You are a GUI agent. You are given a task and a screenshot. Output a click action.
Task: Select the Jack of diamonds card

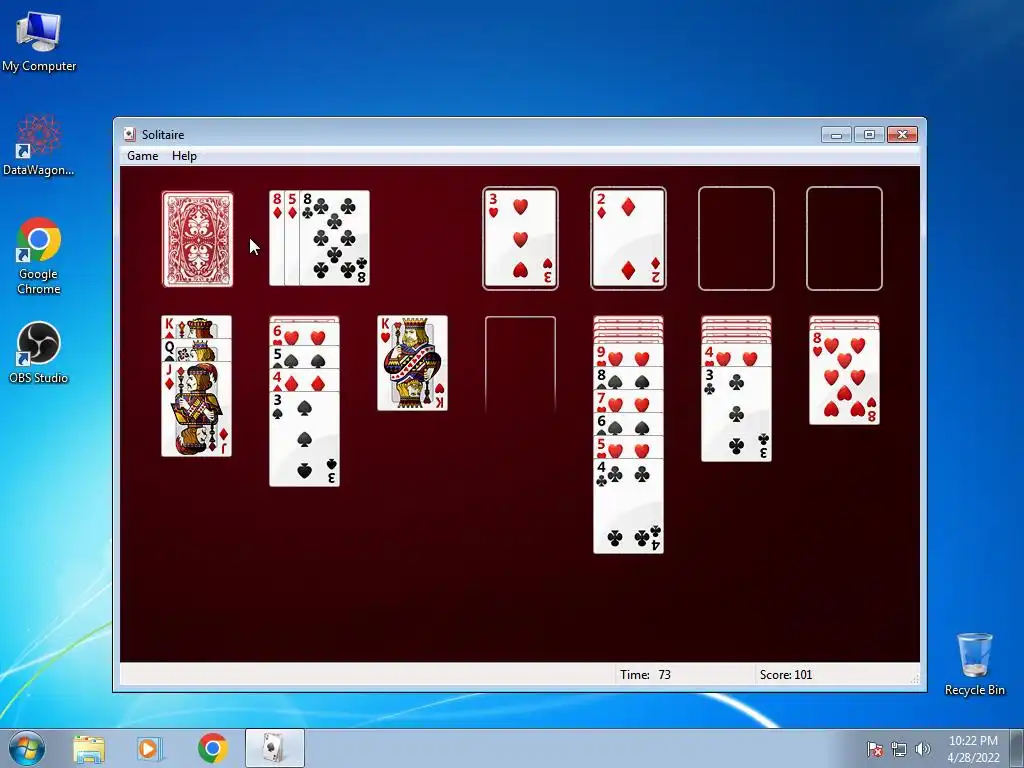click(x=197, y=409)
